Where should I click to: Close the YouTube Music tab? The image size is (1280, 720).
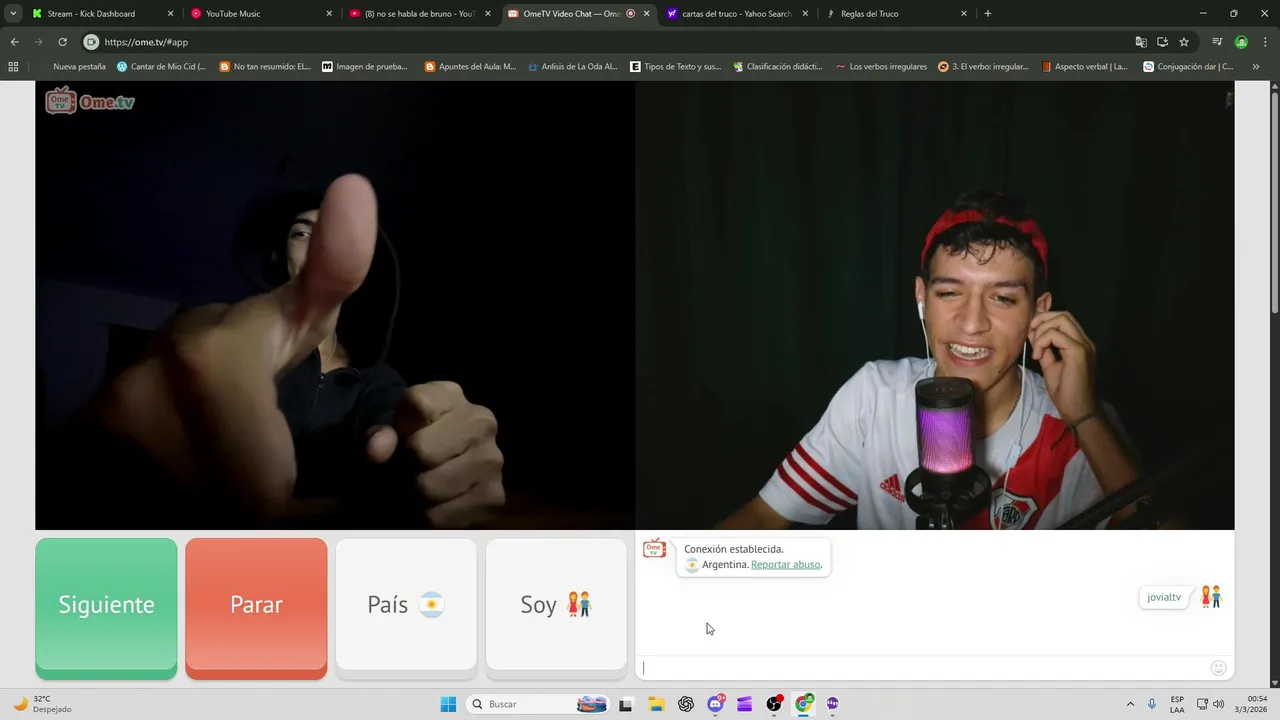pyautogui.click(x=329, y=14)
